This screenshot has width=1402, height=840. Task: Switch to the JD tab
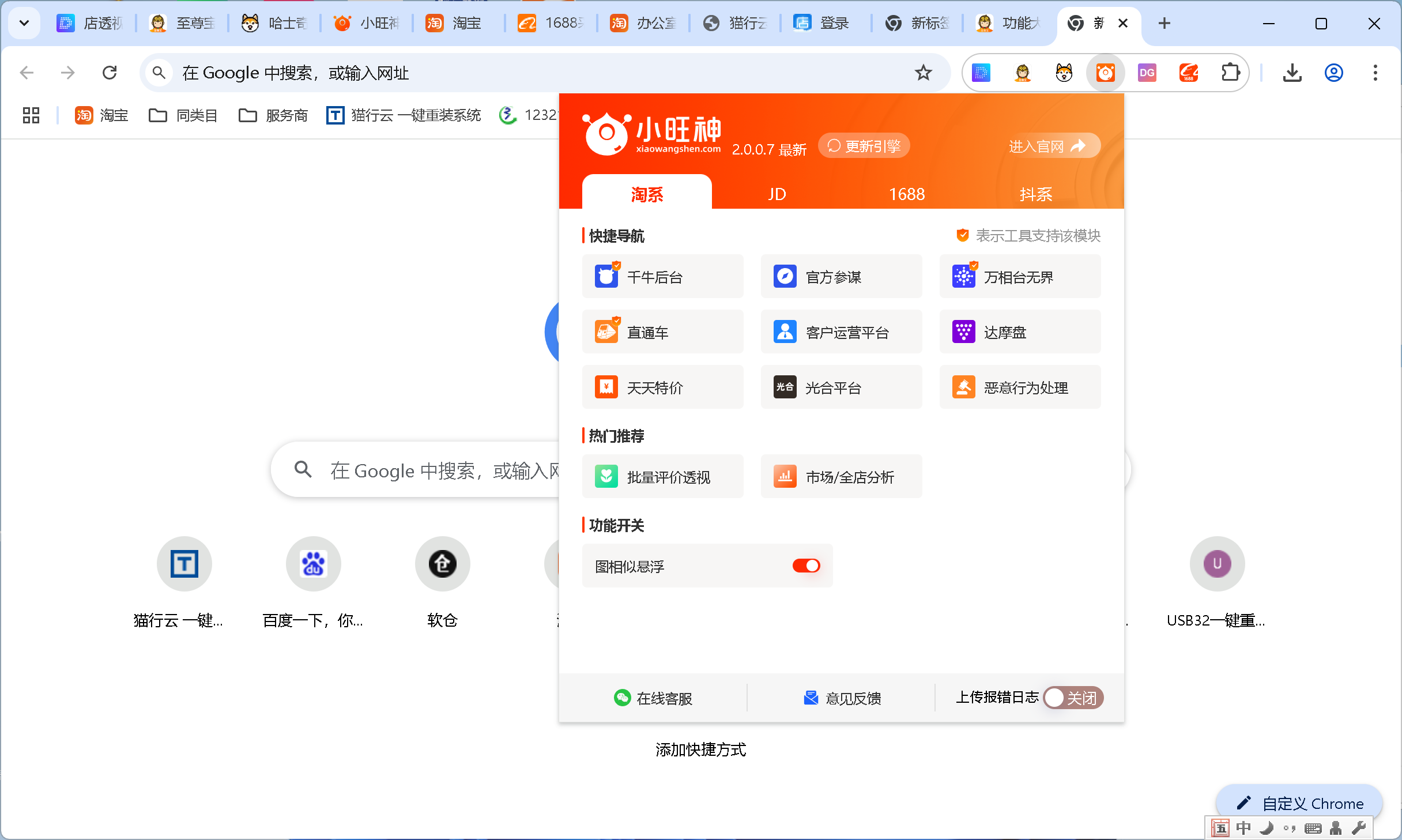777,193
